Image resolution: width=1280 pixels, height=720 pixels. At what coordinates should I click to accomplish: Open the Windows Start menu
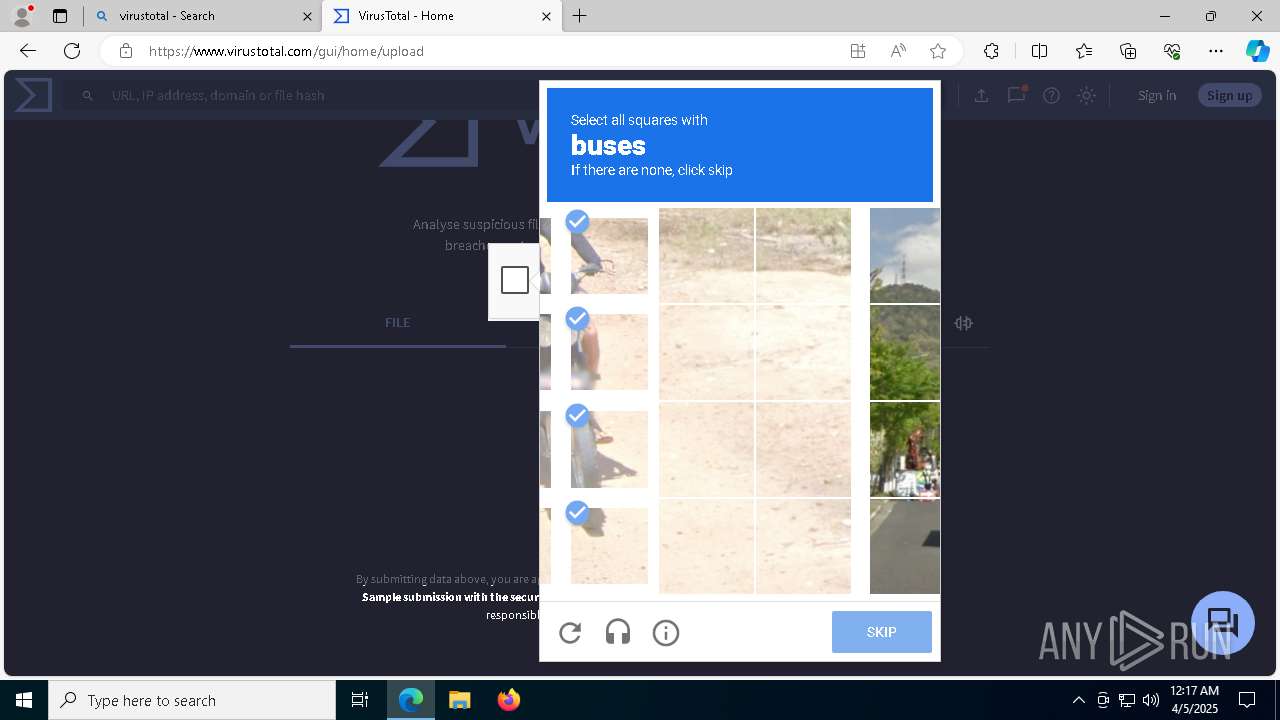[24, 700]
